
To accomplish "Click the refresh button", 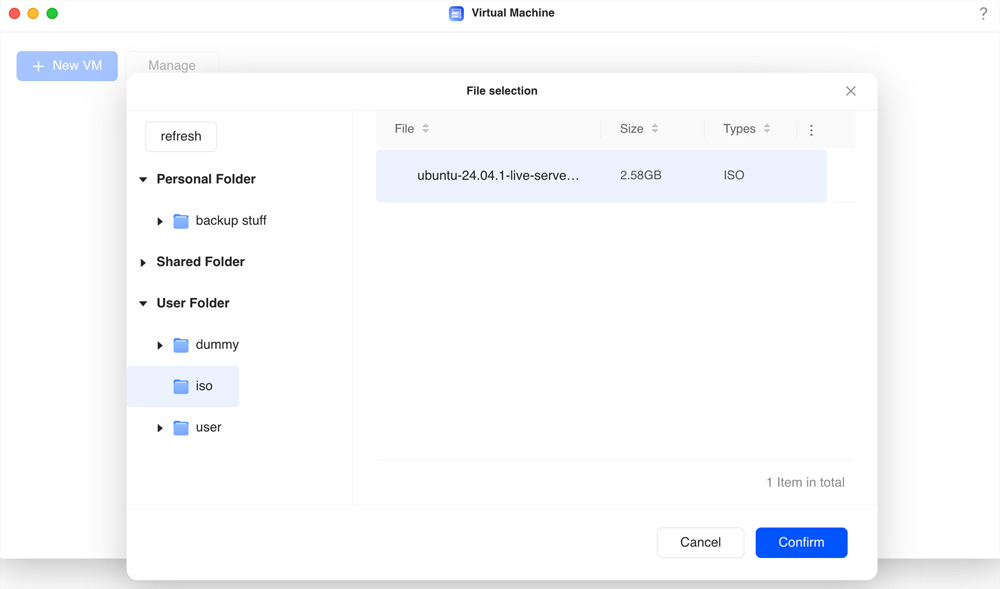I will coord(181,137).
